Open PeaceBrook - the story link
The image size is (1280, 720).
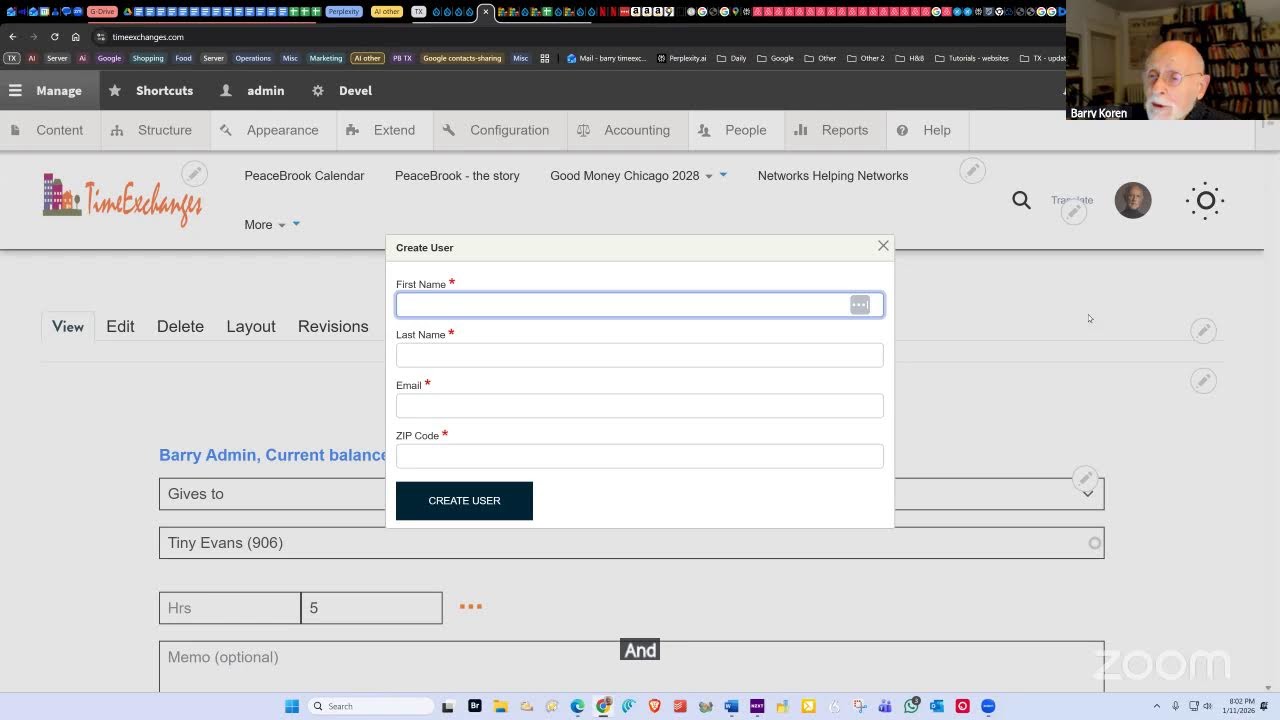coord(457,176)
